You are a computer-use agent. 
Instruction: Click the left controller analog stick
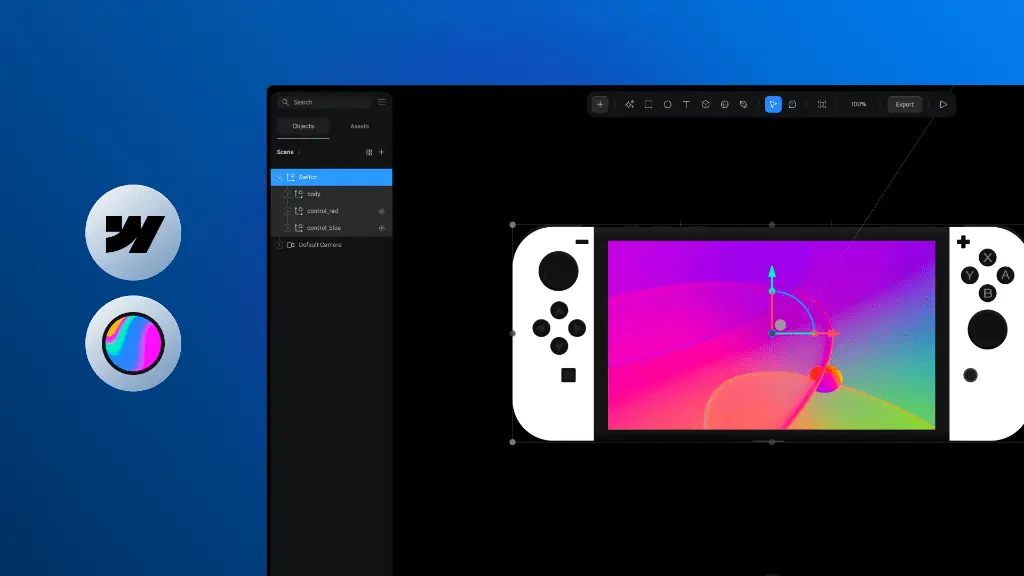click(x=558, y=271)
